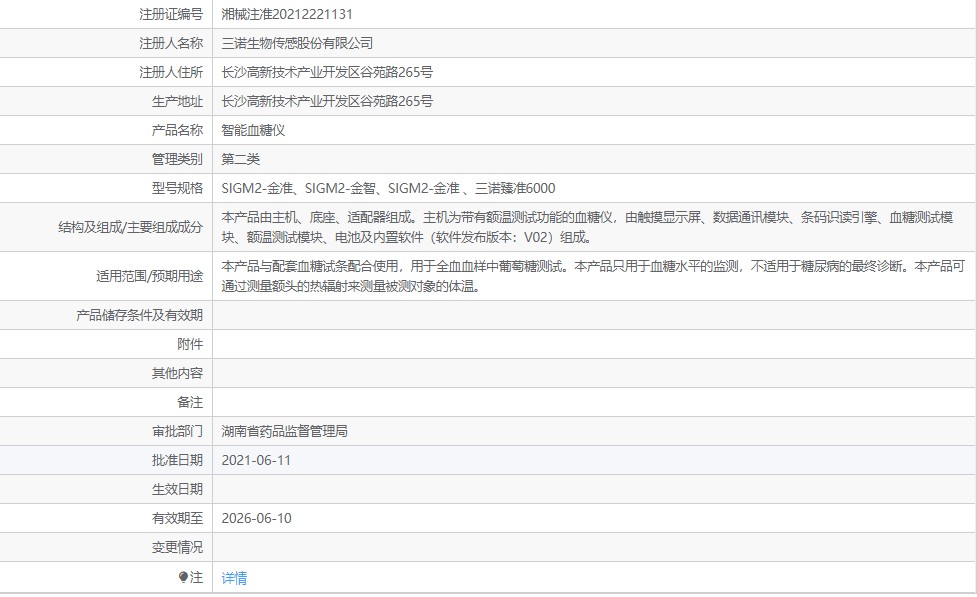Click the 有效期至 label

pos(177,518)
